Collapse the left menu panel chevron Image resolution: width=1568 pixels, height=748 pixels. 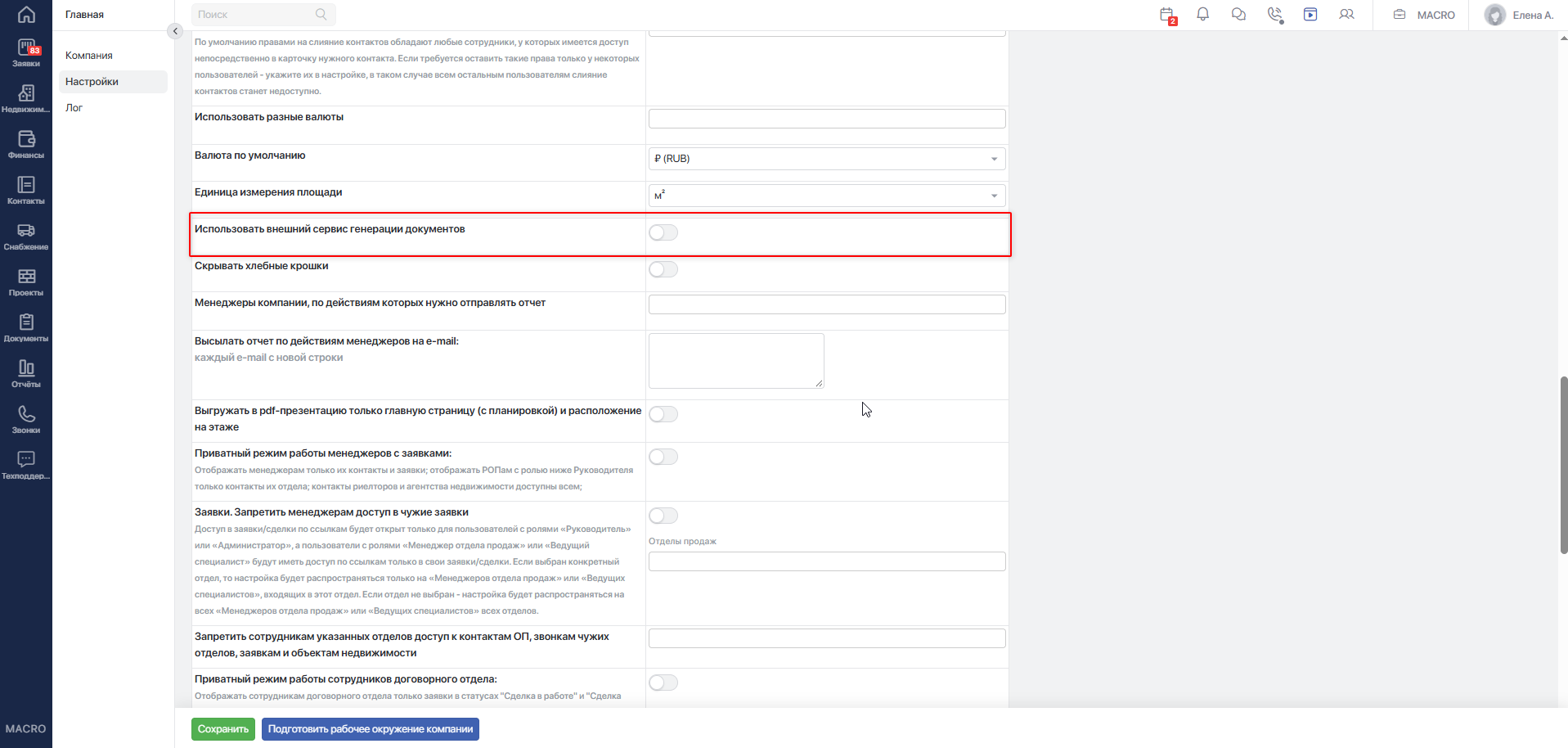click(x=174, y=31)
